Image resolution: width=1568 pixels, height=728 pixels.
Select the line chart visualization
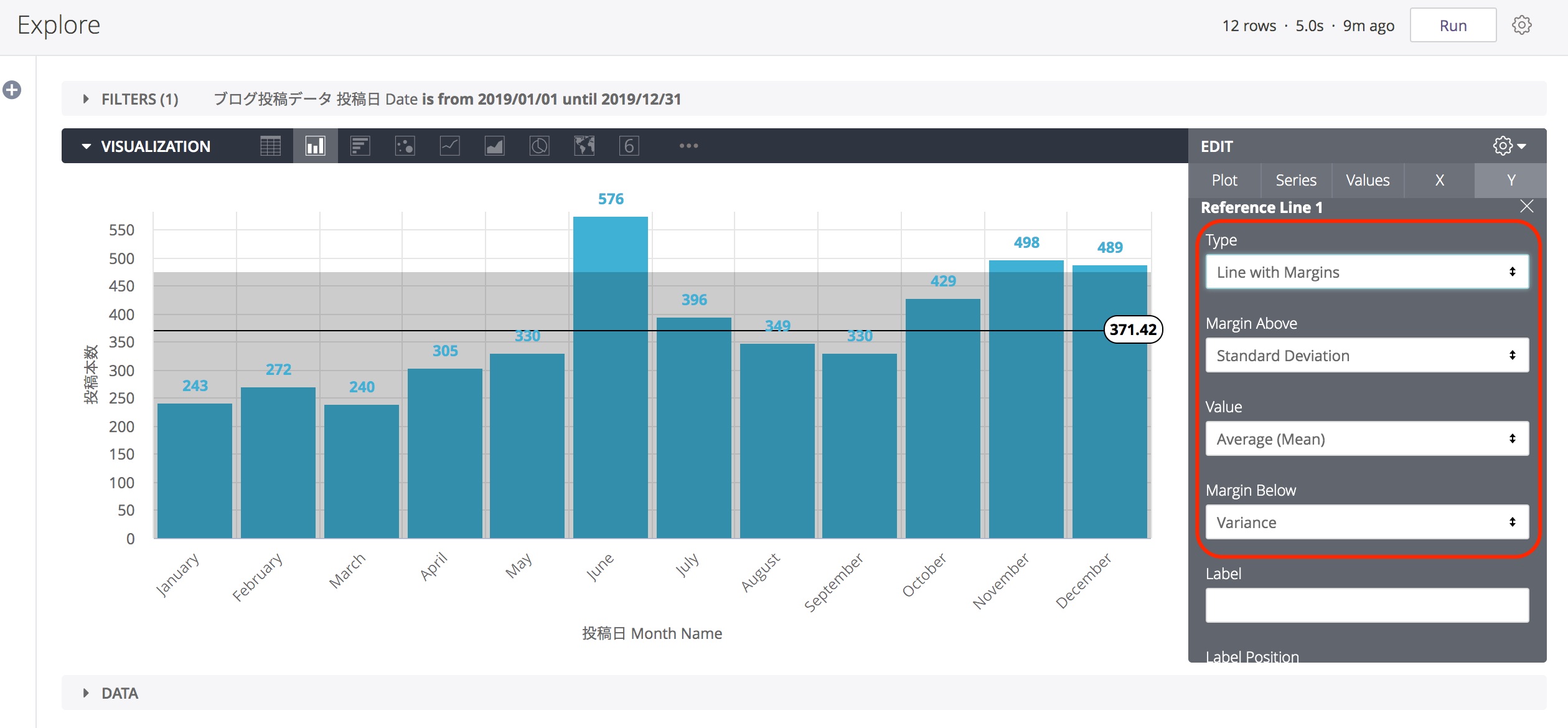[x=449, y=146]
